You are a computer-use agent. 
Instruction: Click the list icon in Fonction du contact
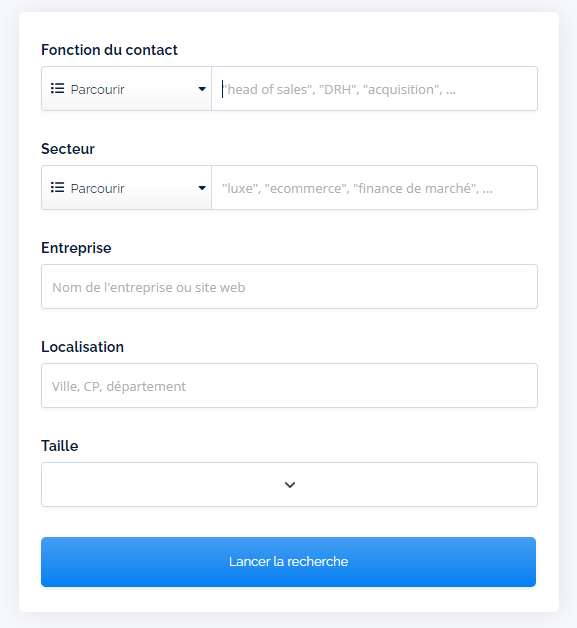coord(57,89)
